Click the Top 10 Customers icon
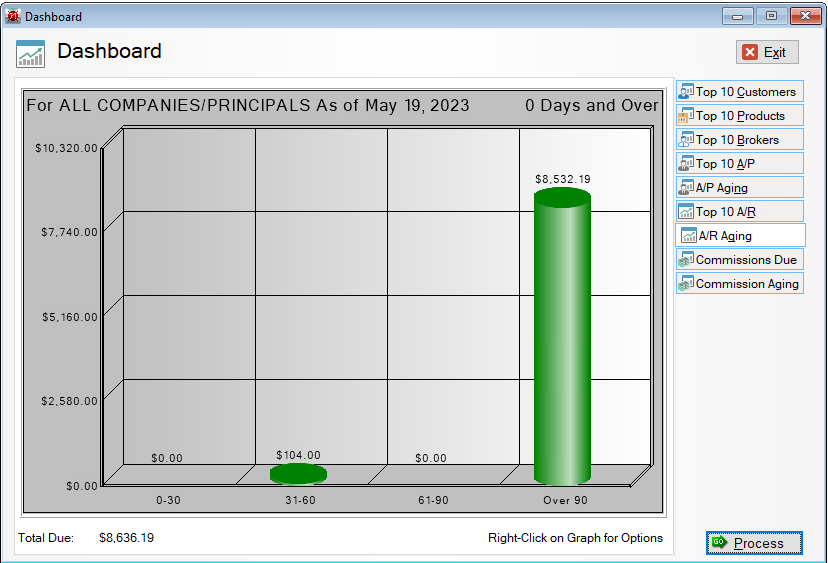Screen dimensions: 828x563 click(x=685, y=91)
